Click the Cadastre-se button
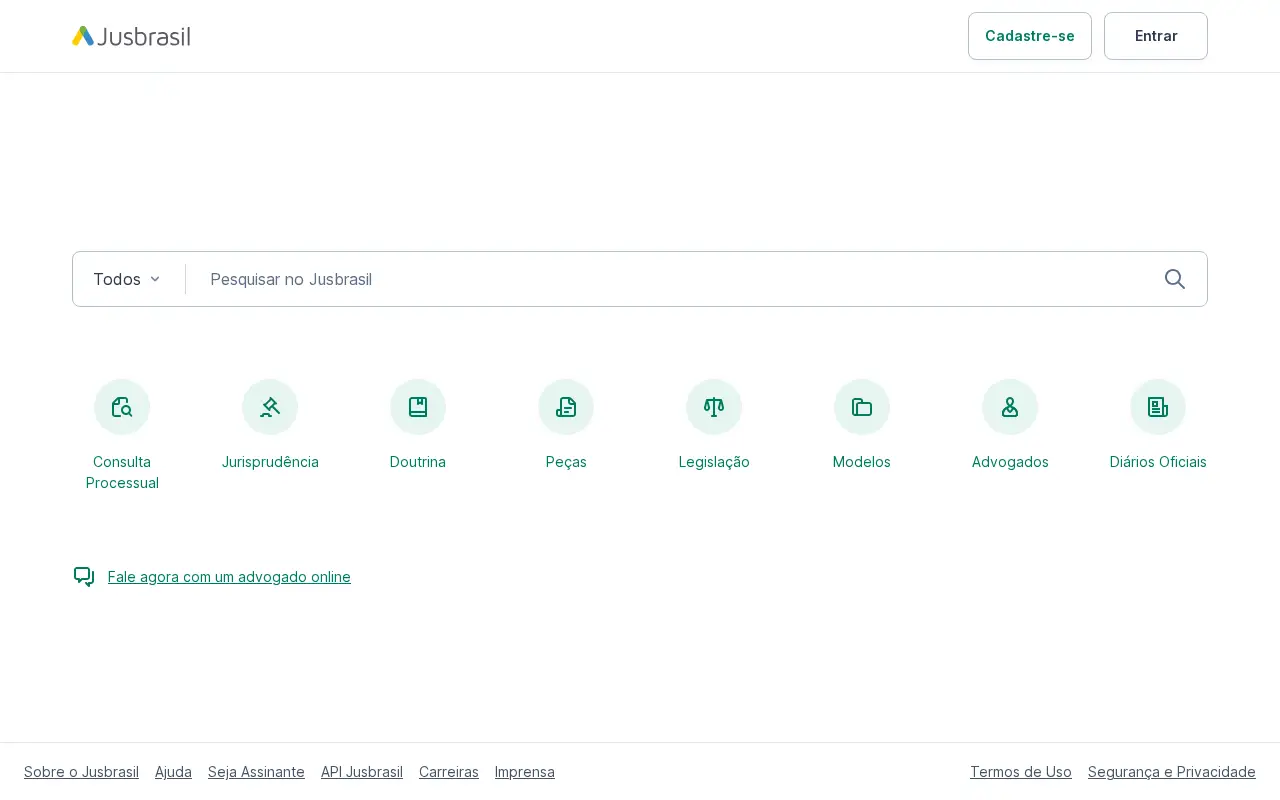Screen dimensions: 1280x800 pos(1030,36)
